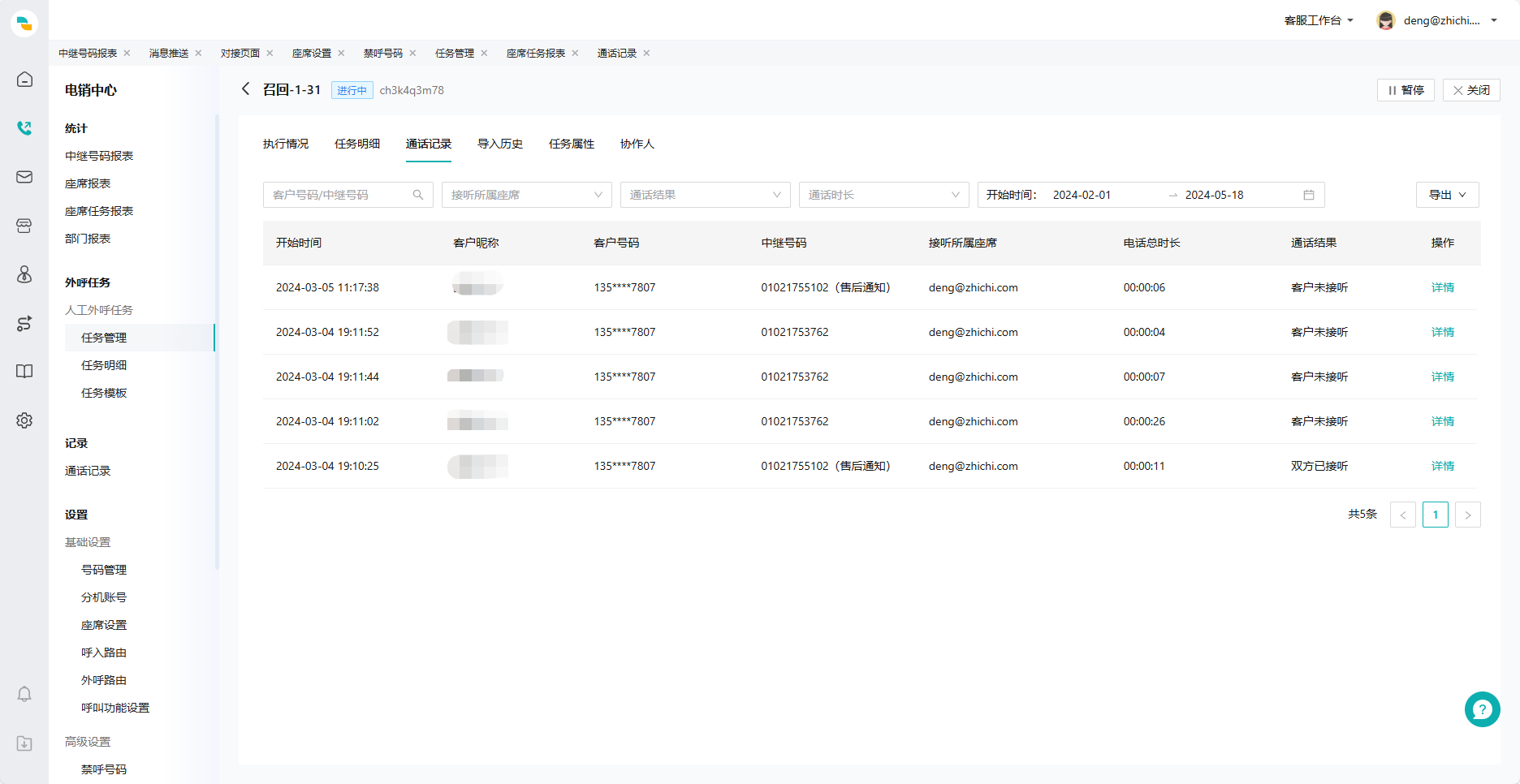This screenshot has width=1520, height=784.
Task: Open the settings gear sidebar icon
Action: click(24, 420)
